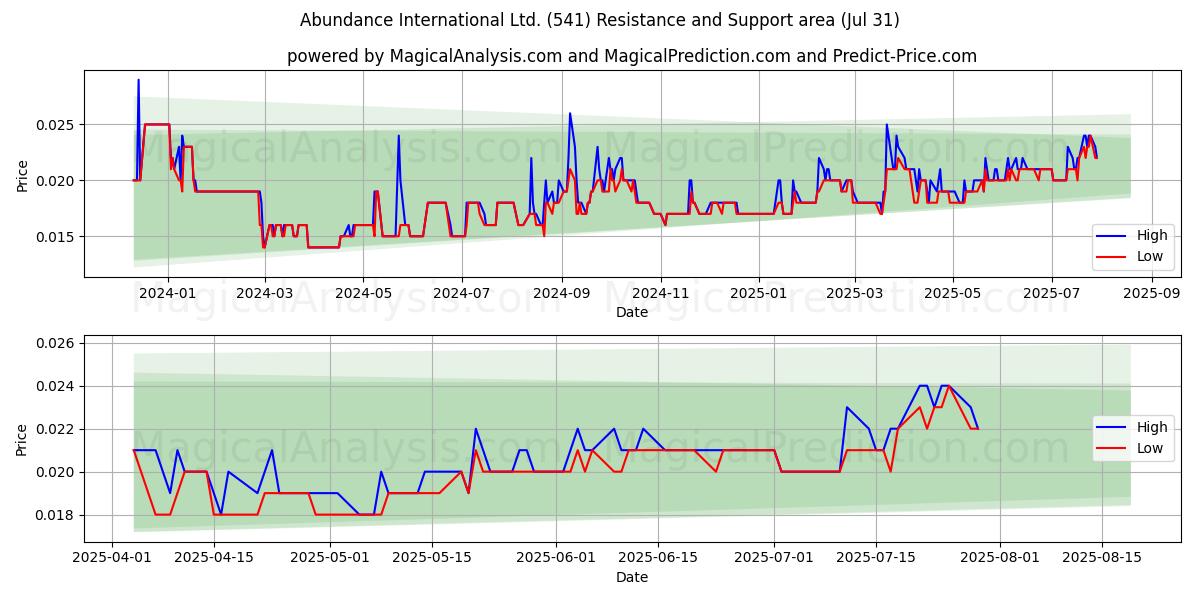Click the '2025-07-01' tick label
Screen dimensions: 1200x600
click(775, 558)
